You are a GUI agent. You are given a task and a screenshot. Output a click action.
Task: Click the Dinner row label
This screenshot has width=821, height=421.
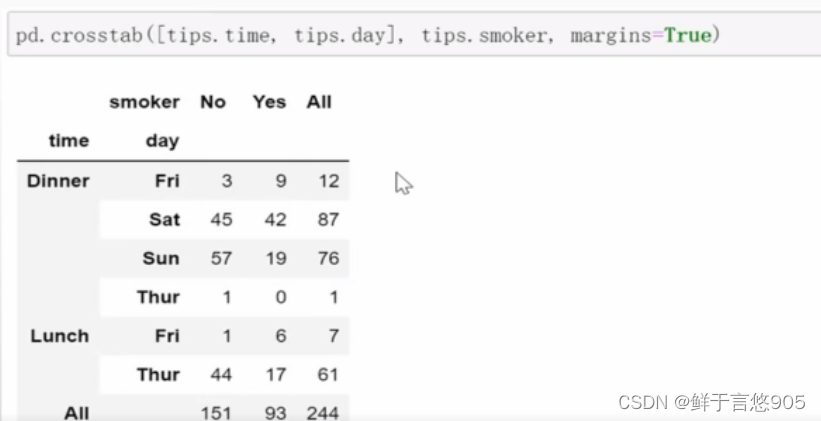(x=58, y=181)
